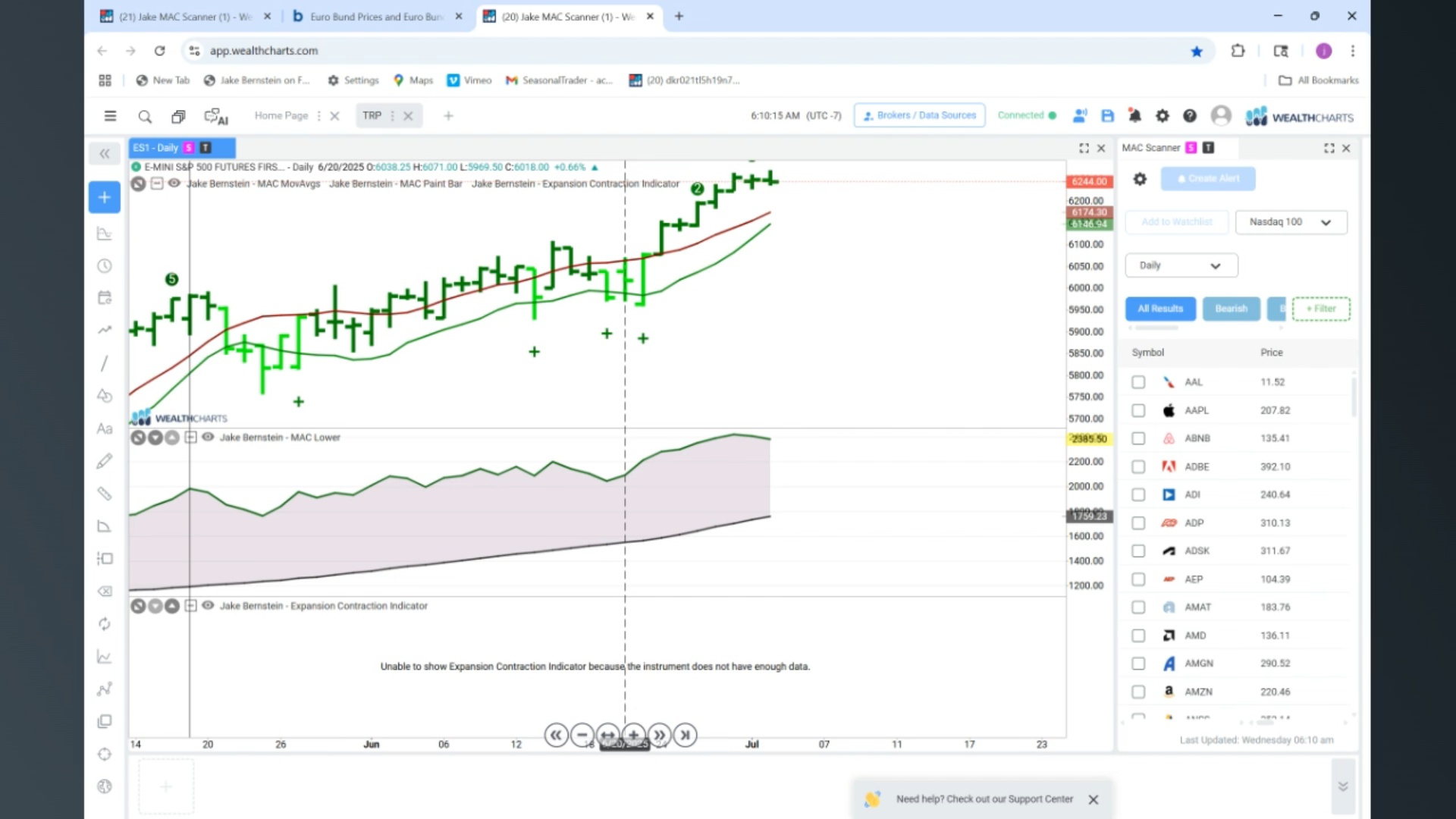
Task: Toggle visibility eye of Expansion Contraction indicator
Action: coord(208,605)
